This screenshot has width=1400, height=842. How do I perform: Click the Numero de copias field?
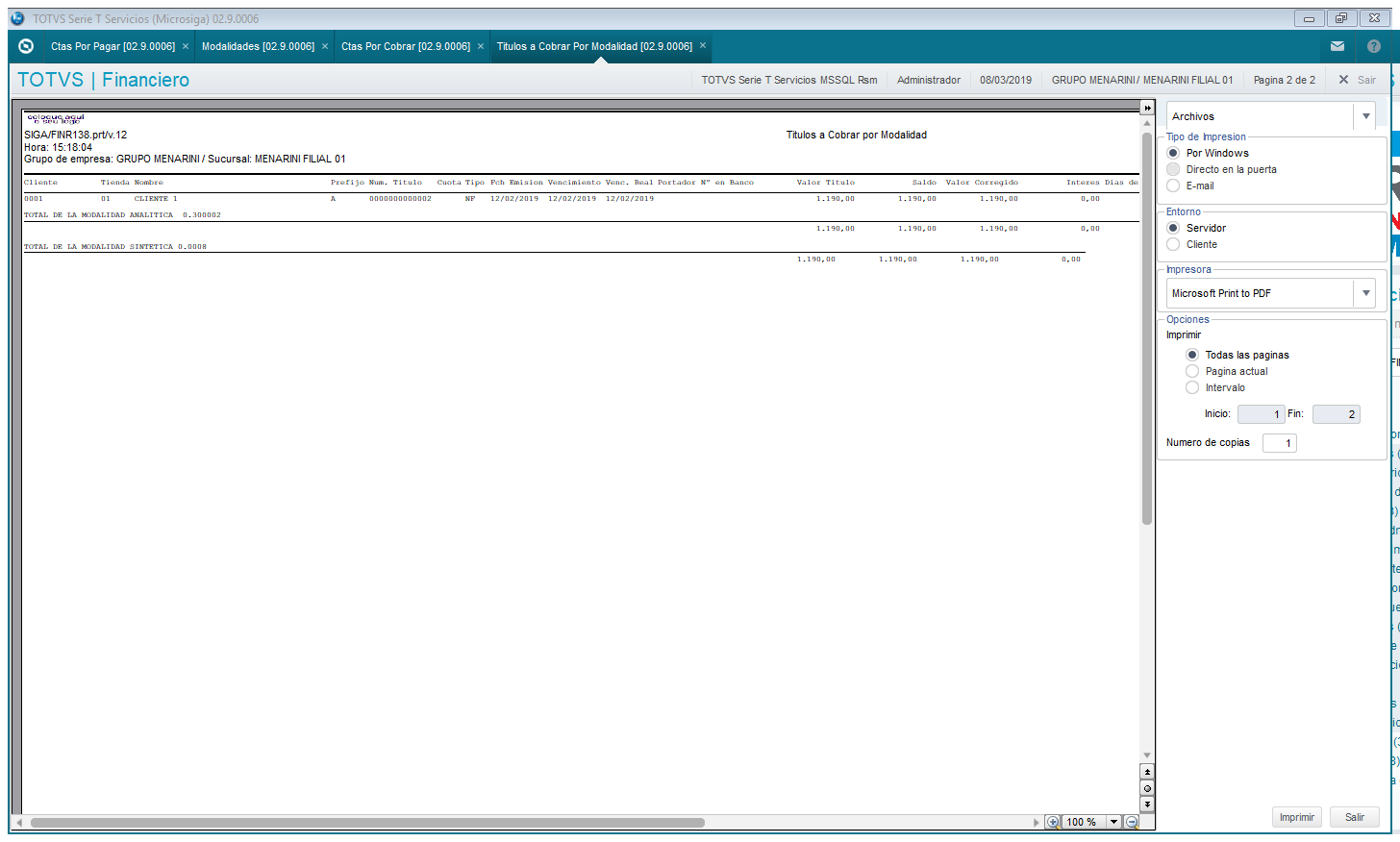[x=1280, y=443]
